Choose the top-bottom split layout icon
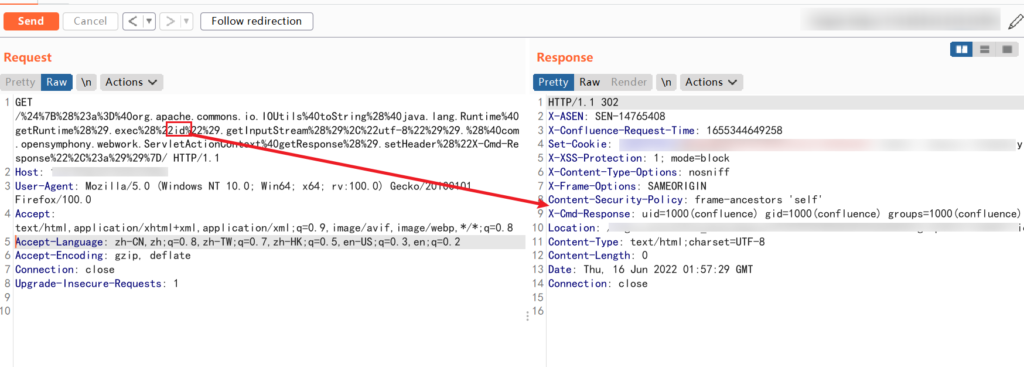The image size is (1024, 367). (x=984, y=50)
